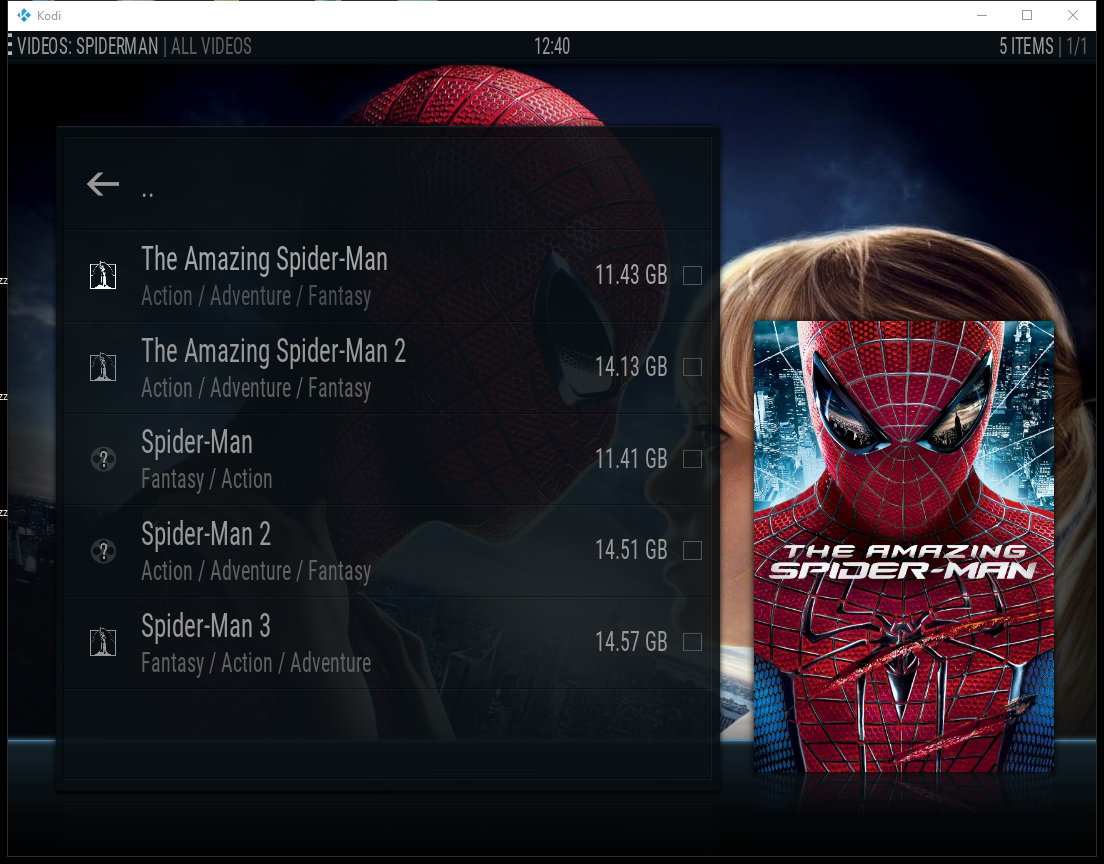Click the 11.41 GB file size
This screenshot has height=864, width=1104.
pos(631,459)
